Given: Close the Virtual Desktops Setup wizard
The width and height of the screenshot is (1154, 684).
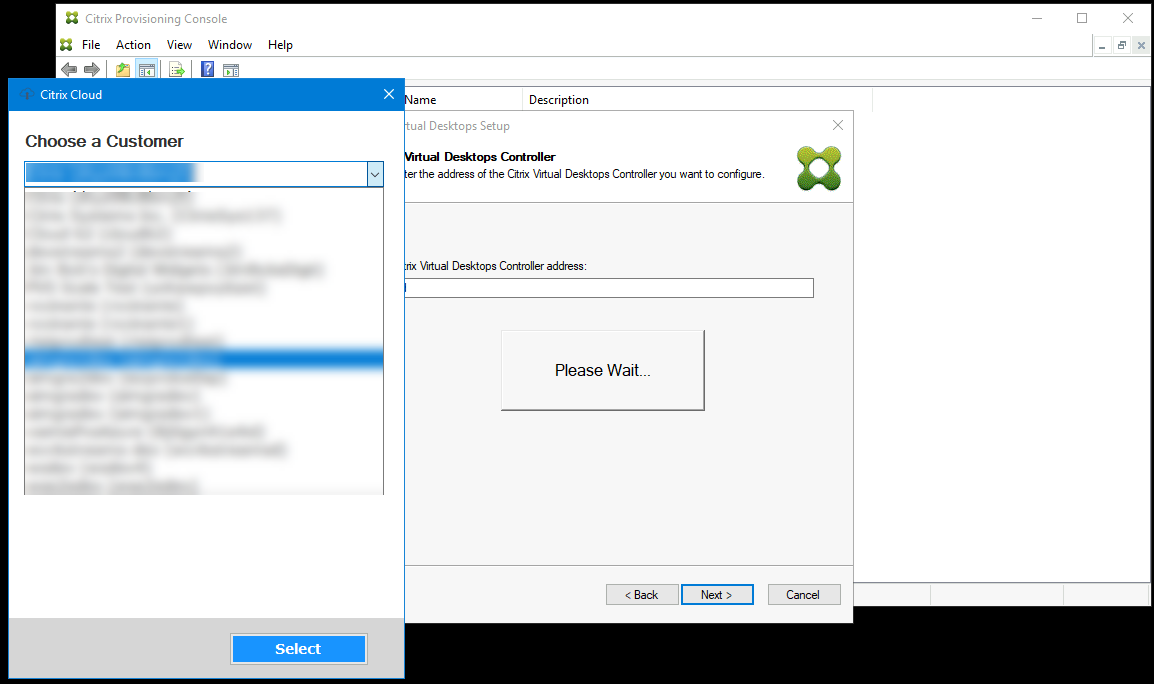Looking at the screenshot, I should pyautogui.click(x=838, y=125).
